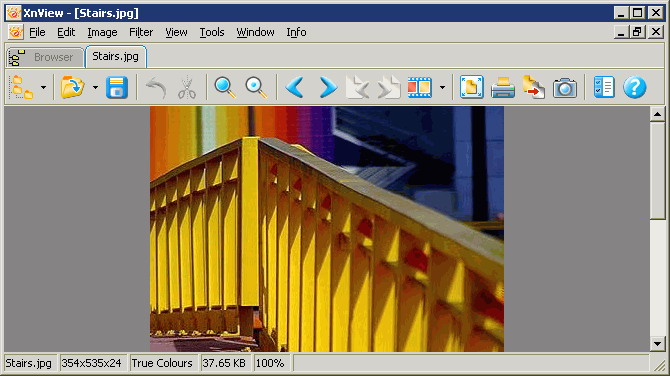Viewport: 670px width, 376px height.
Task: Open the Convert file icon
Action: (534, 87)
